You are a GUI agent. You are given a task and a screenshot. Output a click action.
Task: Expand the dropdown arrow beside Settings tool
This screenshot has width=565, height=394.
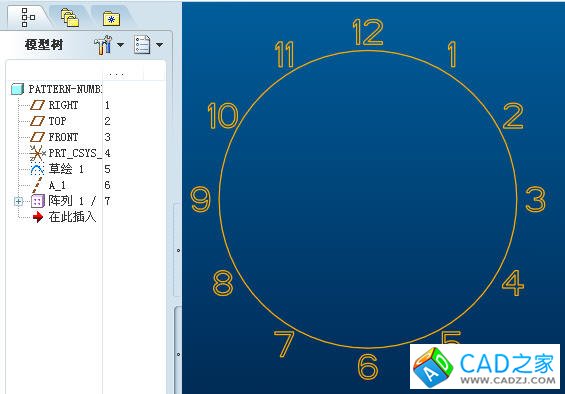[x=120, y=45]
